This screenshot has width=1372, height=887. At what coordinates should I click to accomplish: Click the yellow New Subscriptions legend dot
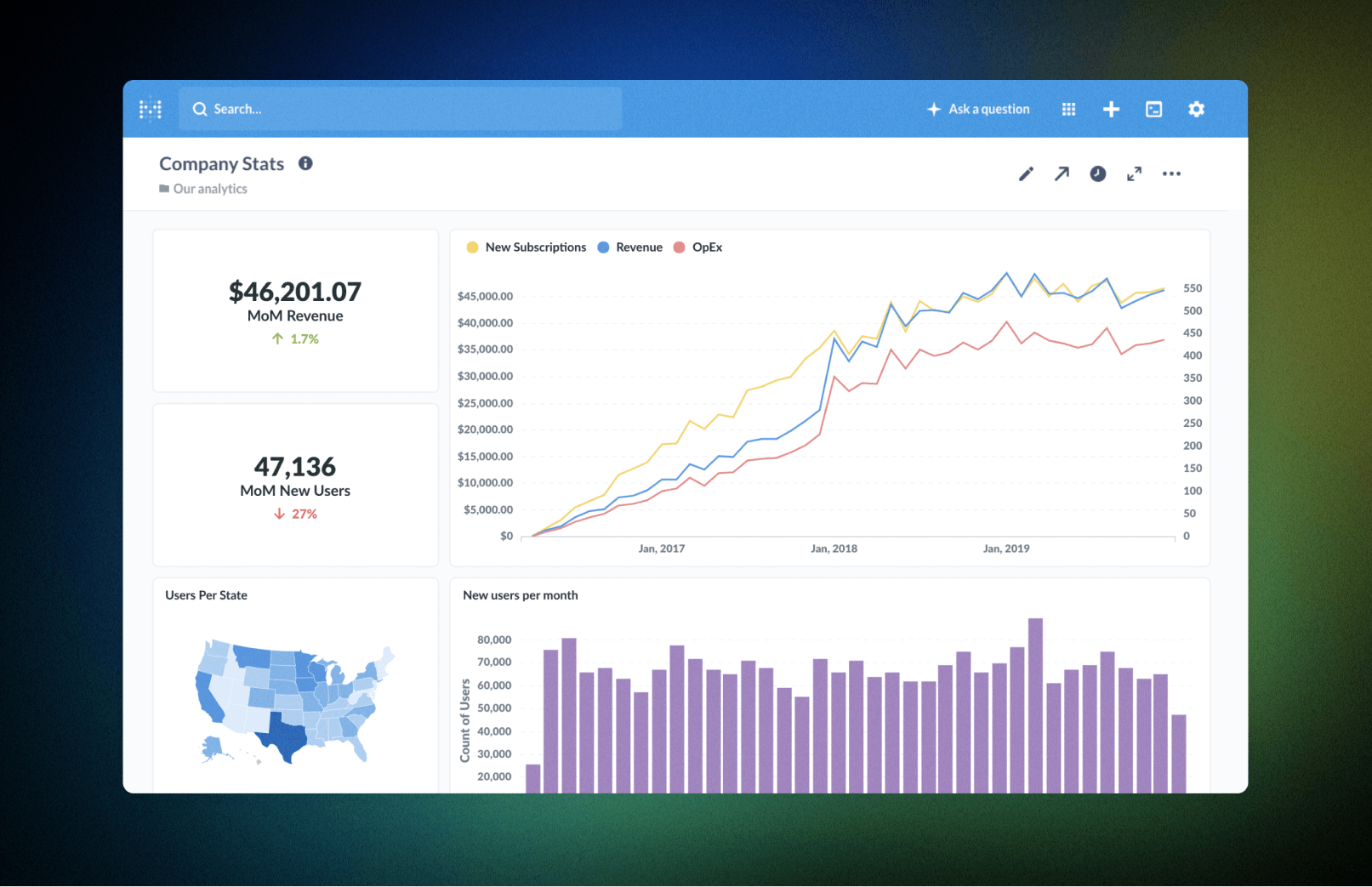click(x=473, y=247)
